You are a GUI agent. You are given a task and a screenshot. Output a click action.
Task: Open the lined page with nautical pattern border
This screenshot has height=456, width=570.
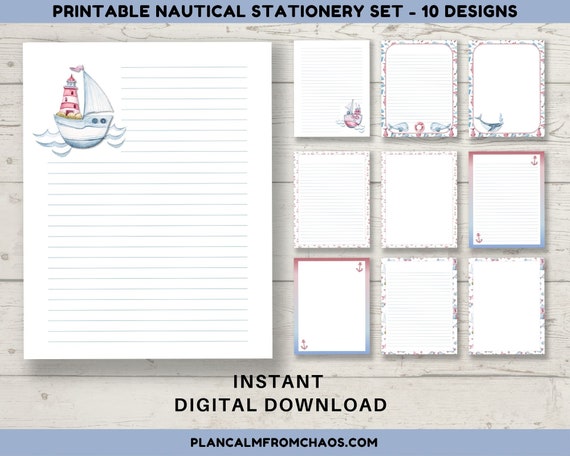click(x=419, y=306)
